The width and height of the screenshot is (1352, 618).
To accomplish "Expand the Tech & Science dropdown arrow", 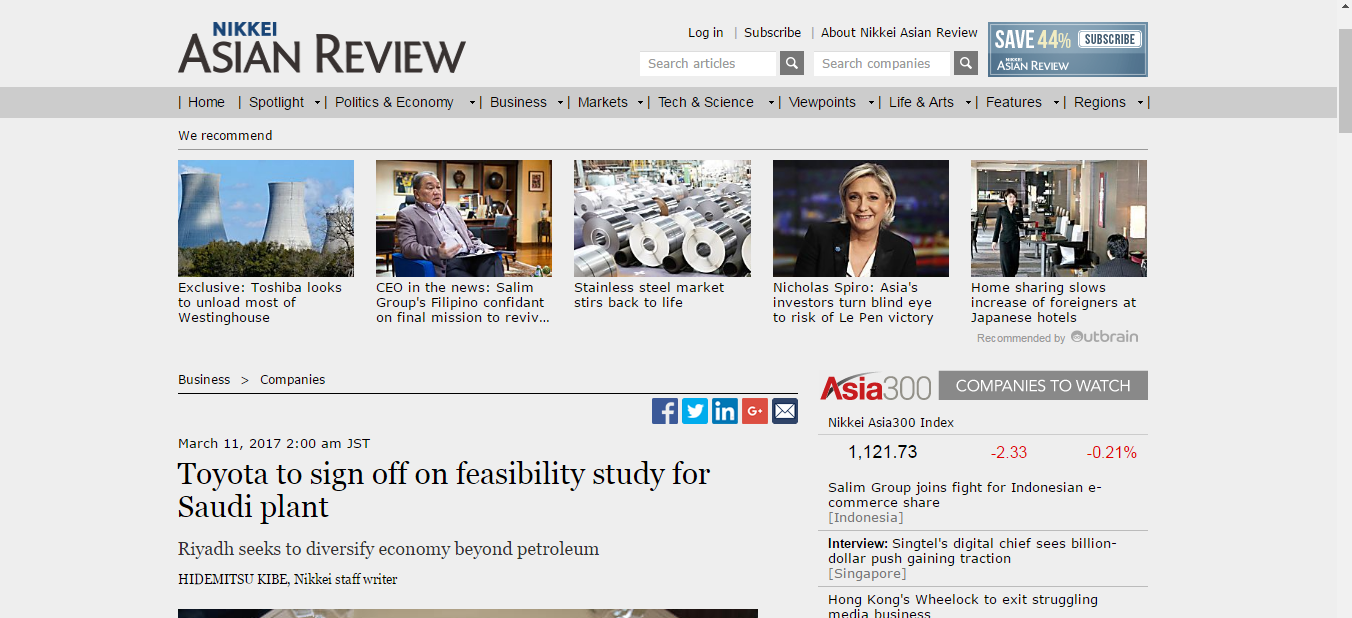I will click(x=771, y=103).
